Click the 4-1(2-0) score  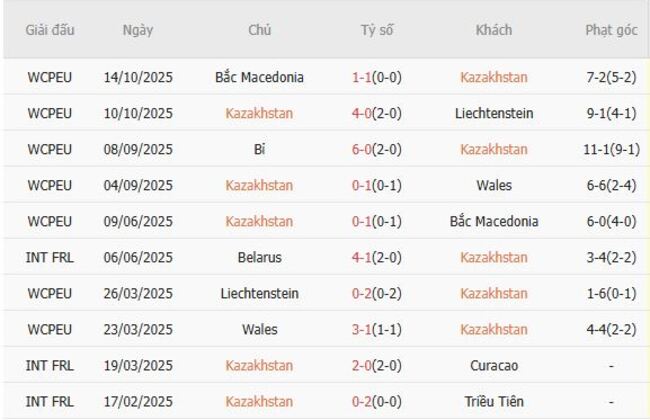377,257
